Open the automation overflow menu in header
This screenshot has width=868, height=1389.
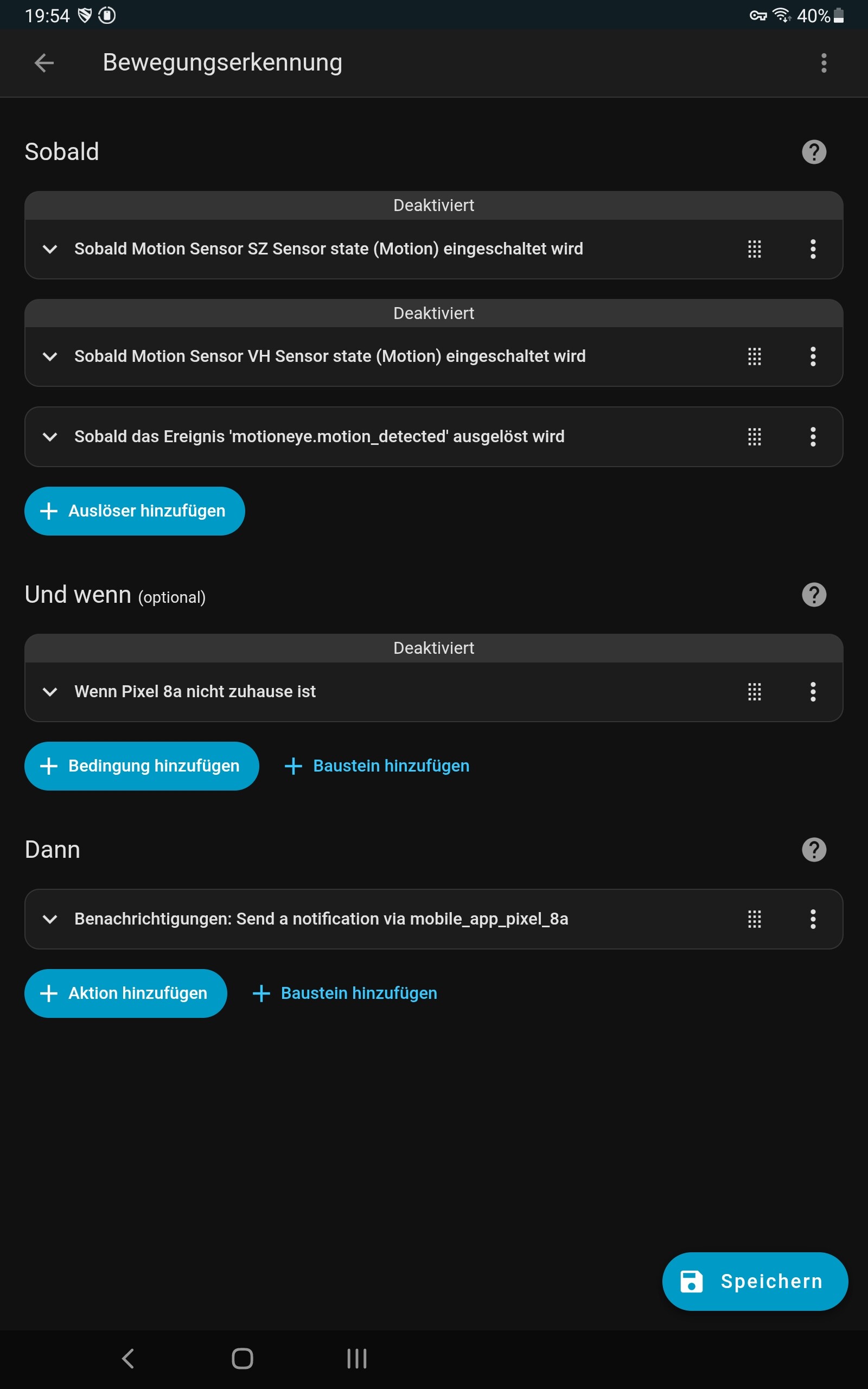pyautogui.click(x=823, y=63)
